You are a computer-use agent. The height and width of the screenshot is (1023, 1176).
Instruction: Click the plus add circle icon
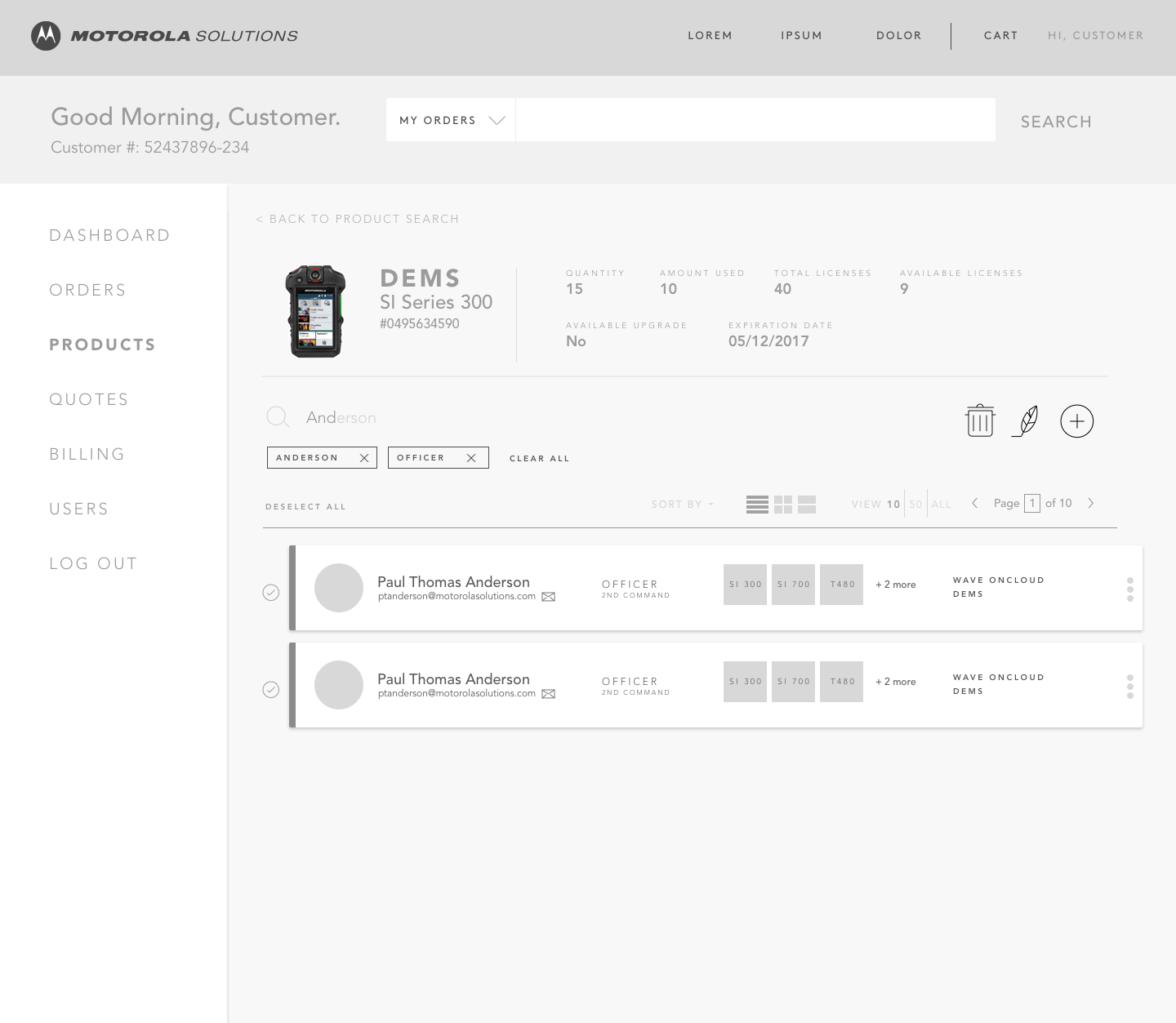tap(1076, 421)
